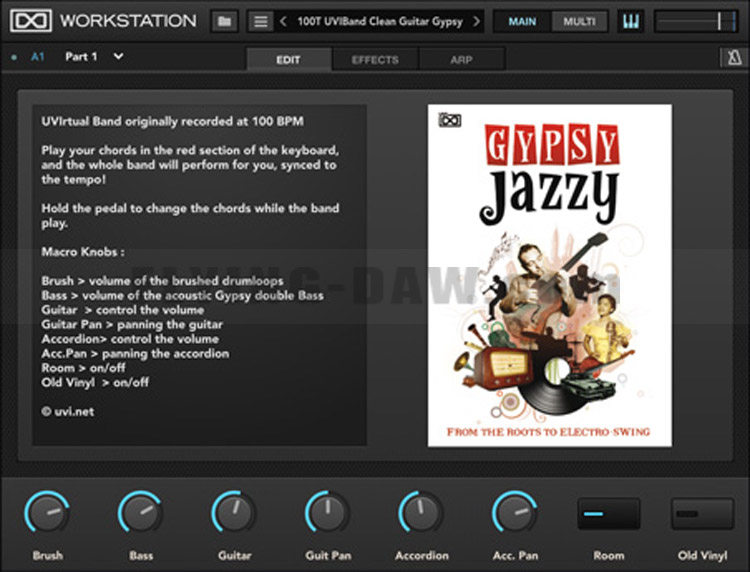Show the virtual keyboard icon
The image size is (750, 572).
[630, 22]
